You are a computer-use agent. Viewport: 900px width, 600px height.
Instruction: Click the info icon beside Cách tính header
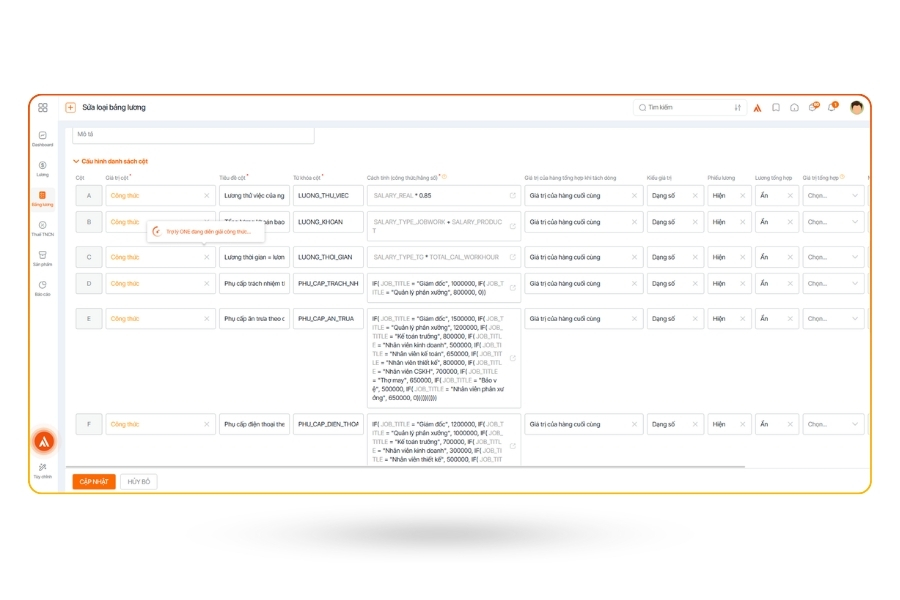click(444, 177)
